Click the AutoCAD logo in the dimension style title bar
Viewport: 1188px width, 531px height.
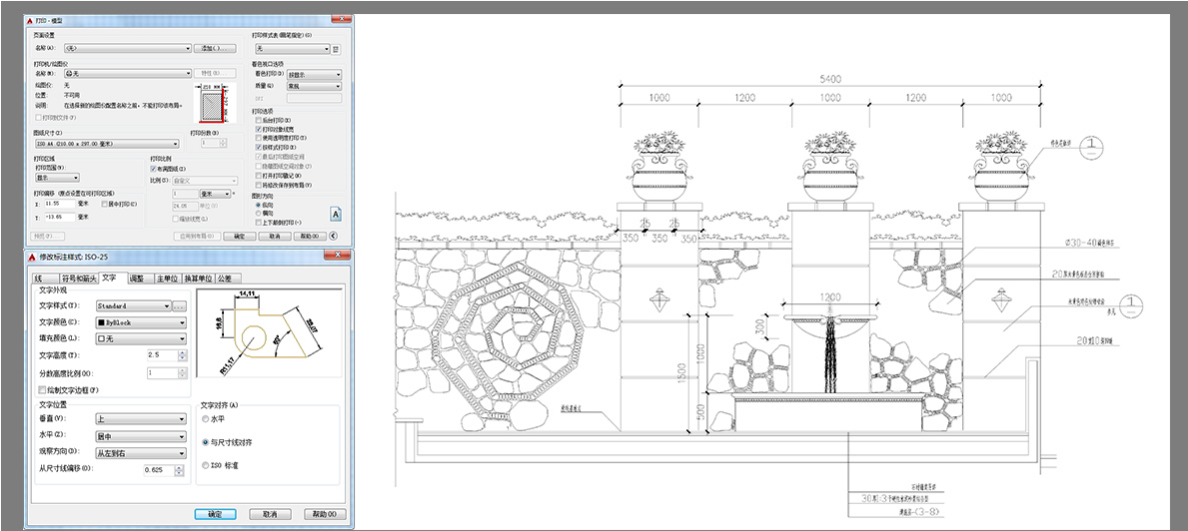point(31,257)
